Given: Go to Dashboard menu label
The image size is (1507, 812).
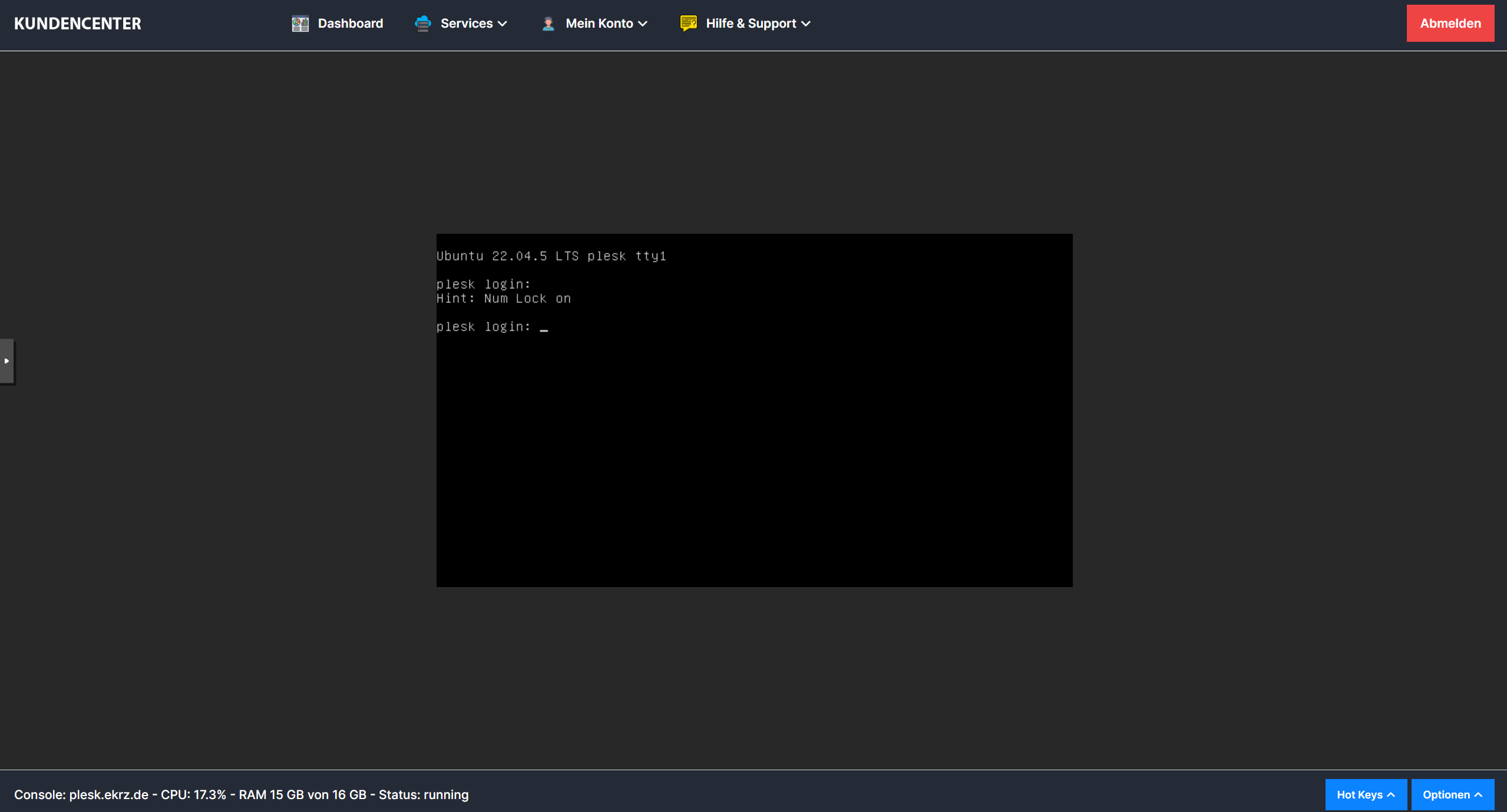Looking at the screenshot, I should click(351, 24).
